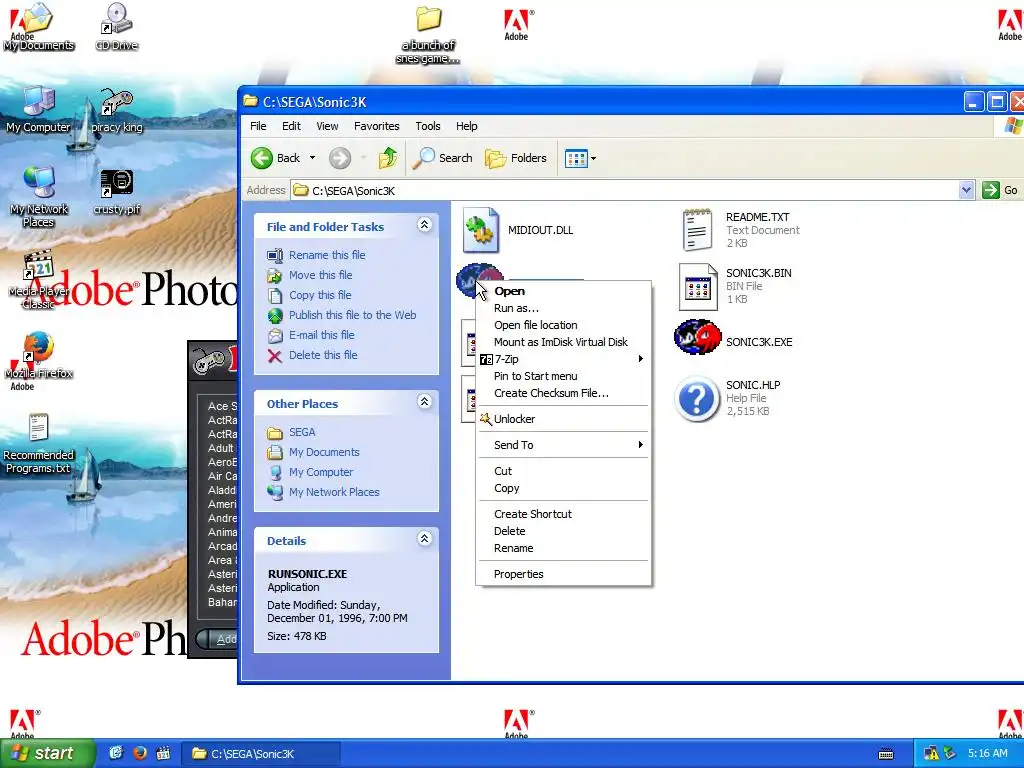This screenshot has width=1024, height=768.
Task: Select the README.TXT document icon
Action: click(697, 230)
